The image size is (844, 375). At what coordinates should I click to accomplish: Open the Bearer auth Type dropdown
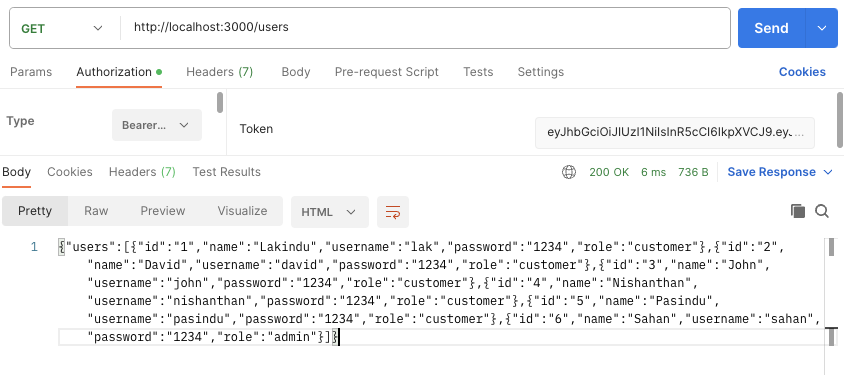tap(157, 125)
